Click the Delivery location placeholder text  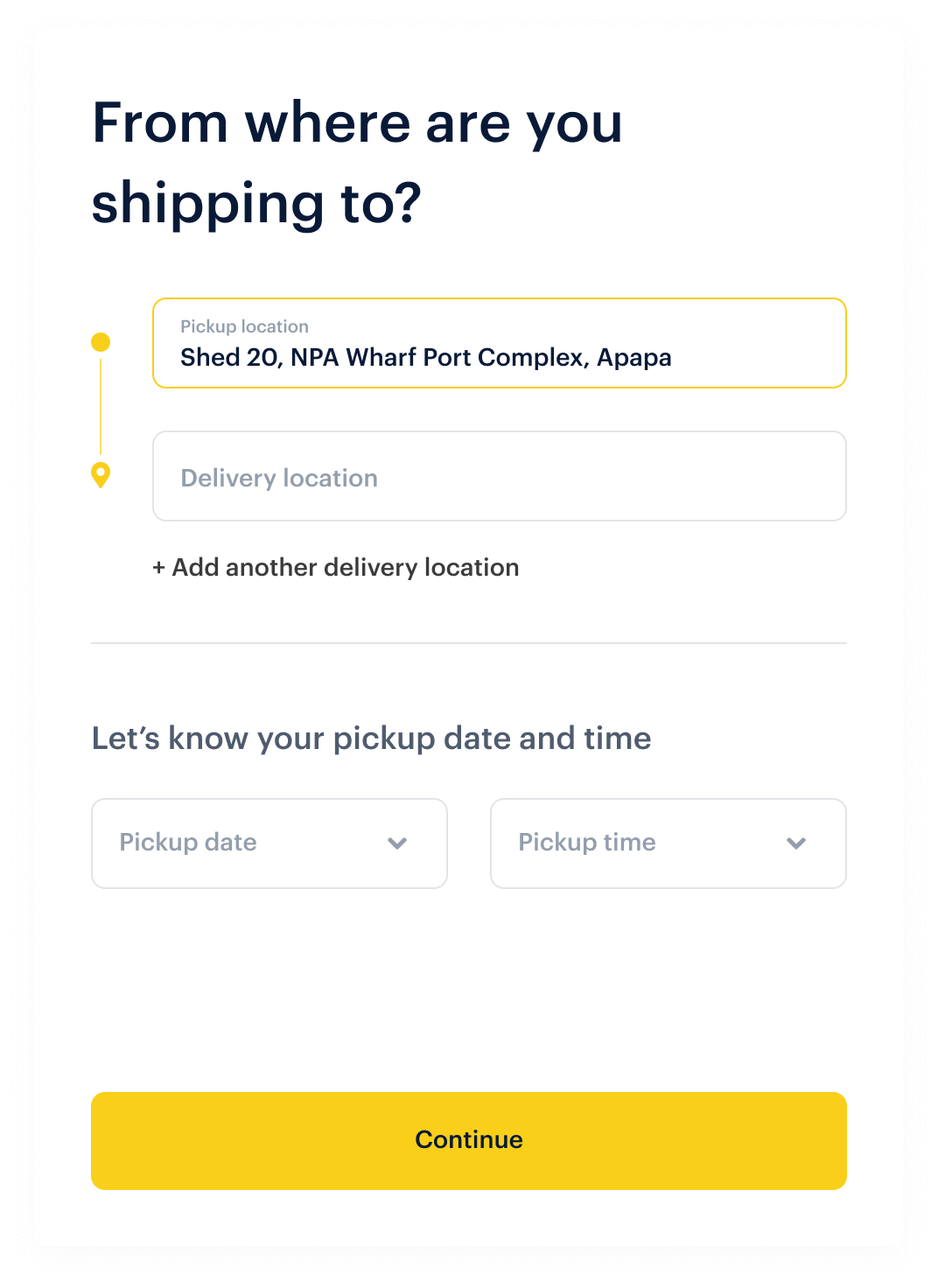pos(279,478)
